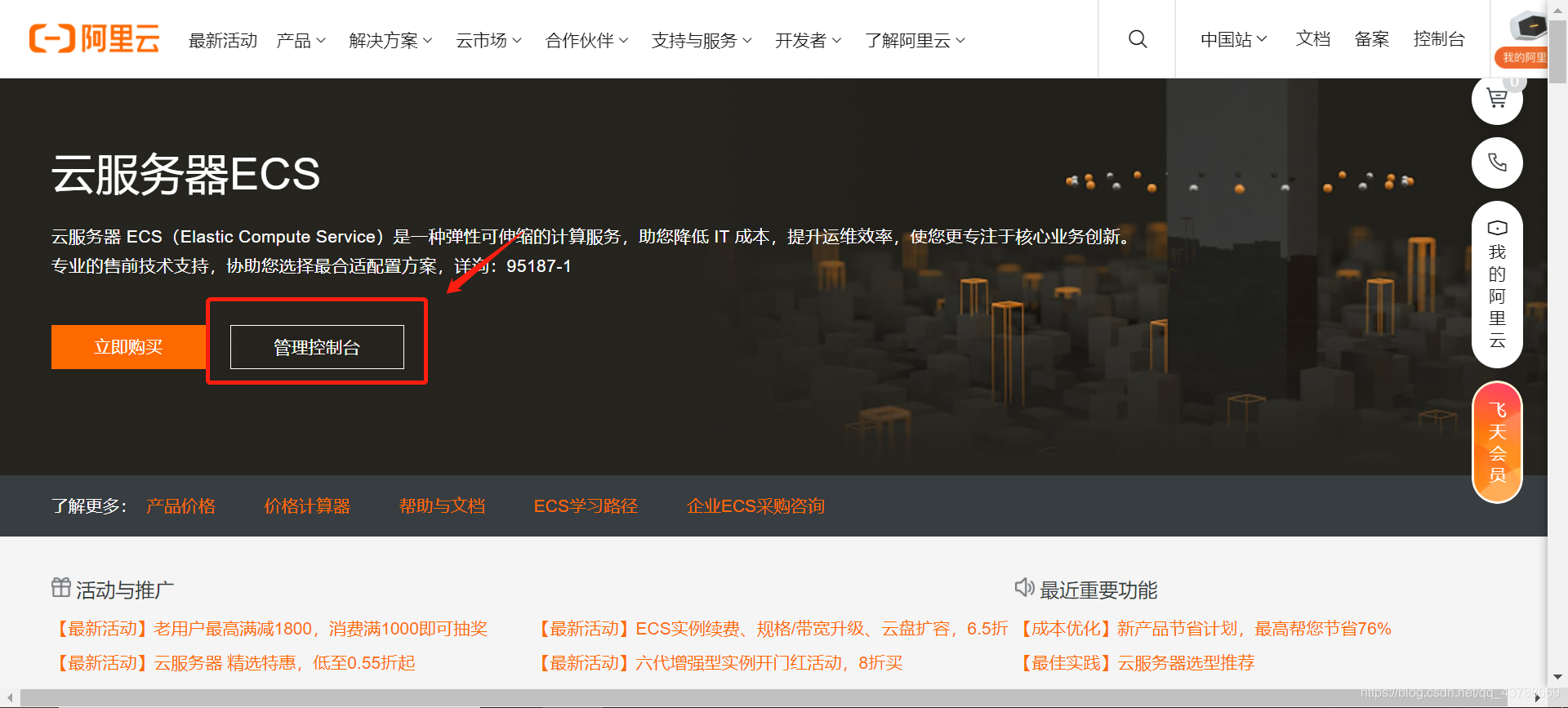The width and height of the screenshot is (1568, 708).
Task: Click the phone contact icon
Action: pos(1497,163)
